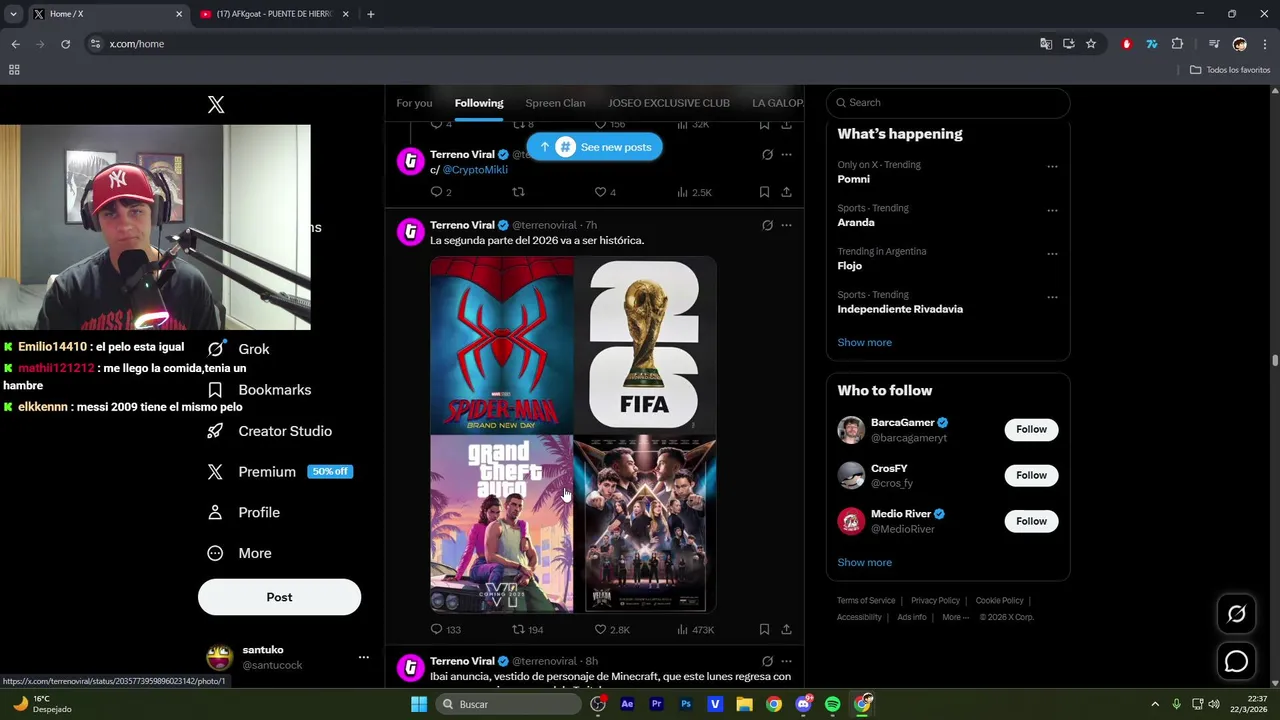Share the 2026 histórica post
The height and width of the screenshot is (720, 1280).
point(786,629)
